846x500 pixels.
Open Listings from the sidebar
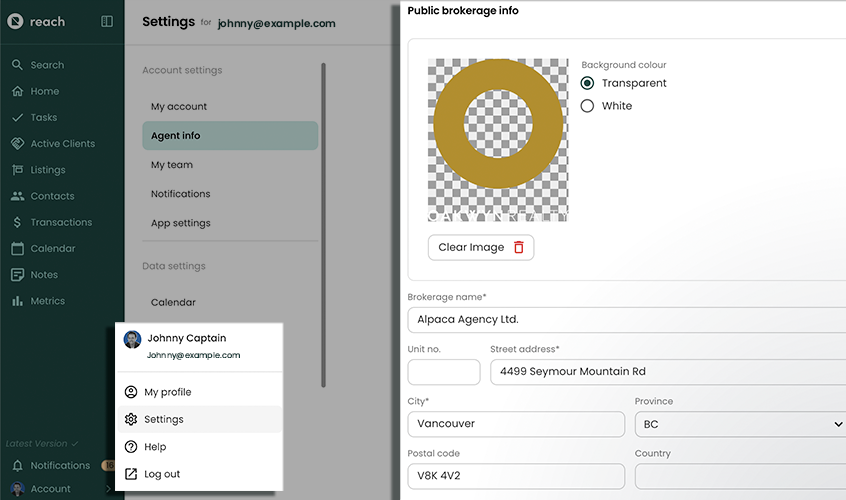pyautogui.click(x=47, y=170)
